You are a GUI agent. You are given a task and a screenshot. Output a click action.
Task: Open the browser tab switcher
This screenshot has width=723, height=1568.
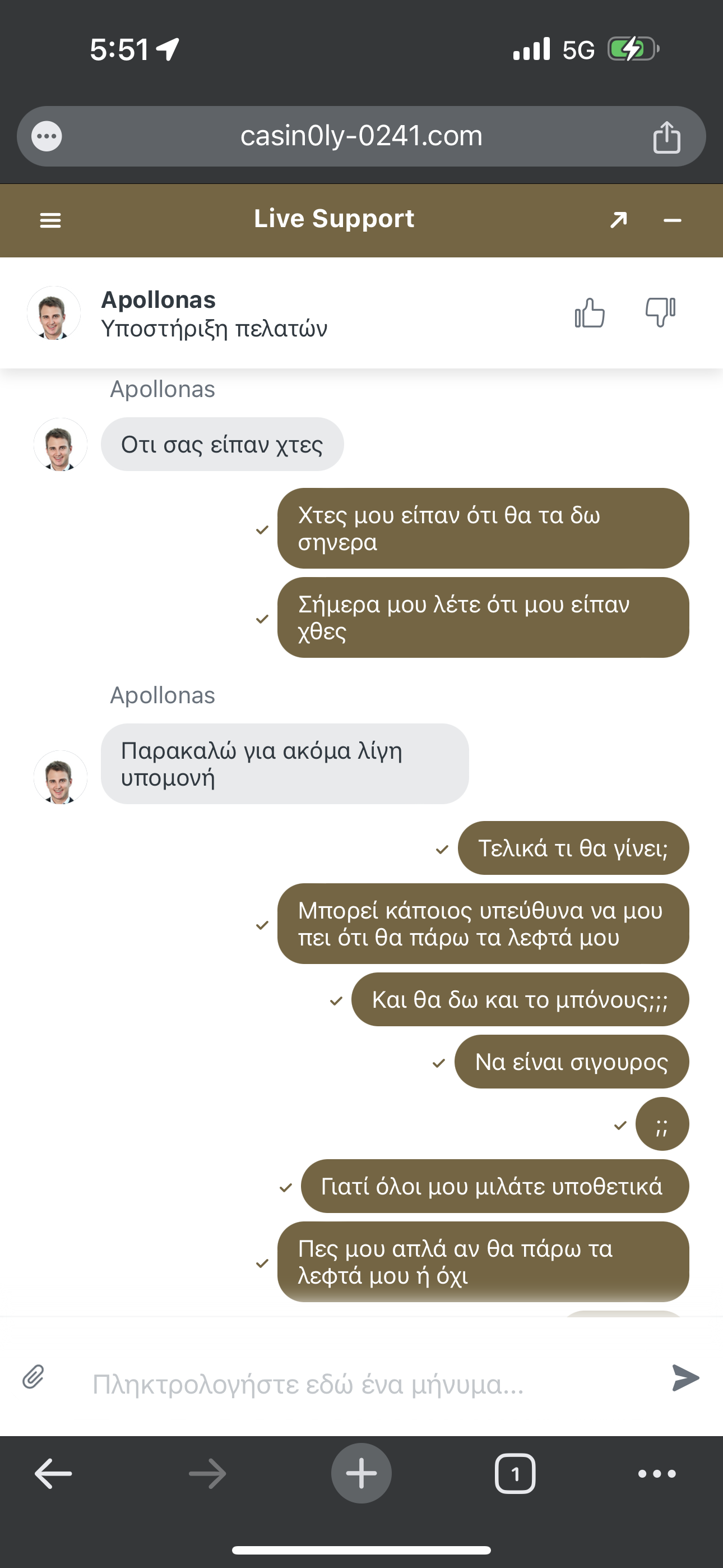click(515, 1474)
